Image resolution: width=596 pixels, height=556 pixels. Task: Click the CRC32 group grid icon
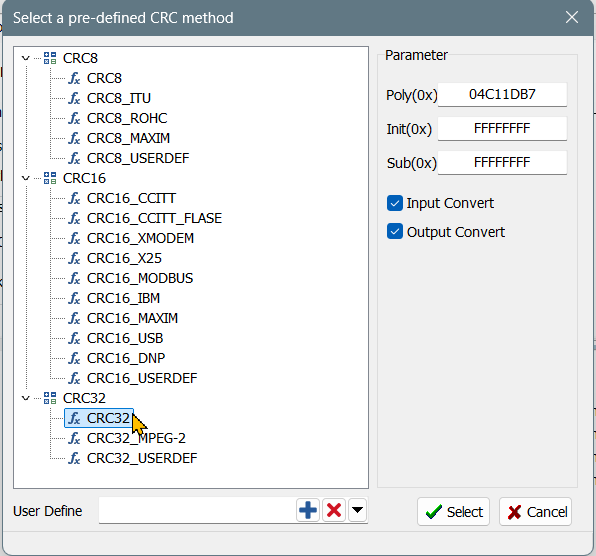click(x=50, y=398)
